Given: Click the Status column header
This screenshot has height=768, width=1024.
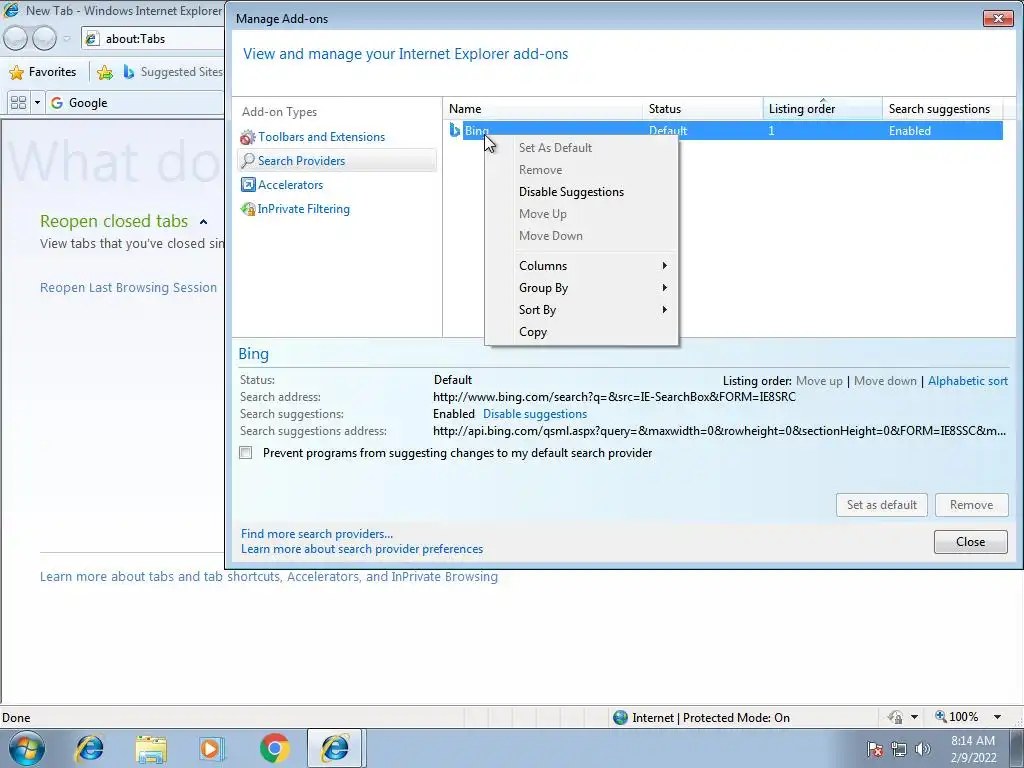Looking at the screenshot, I should (x=703, y=108).
